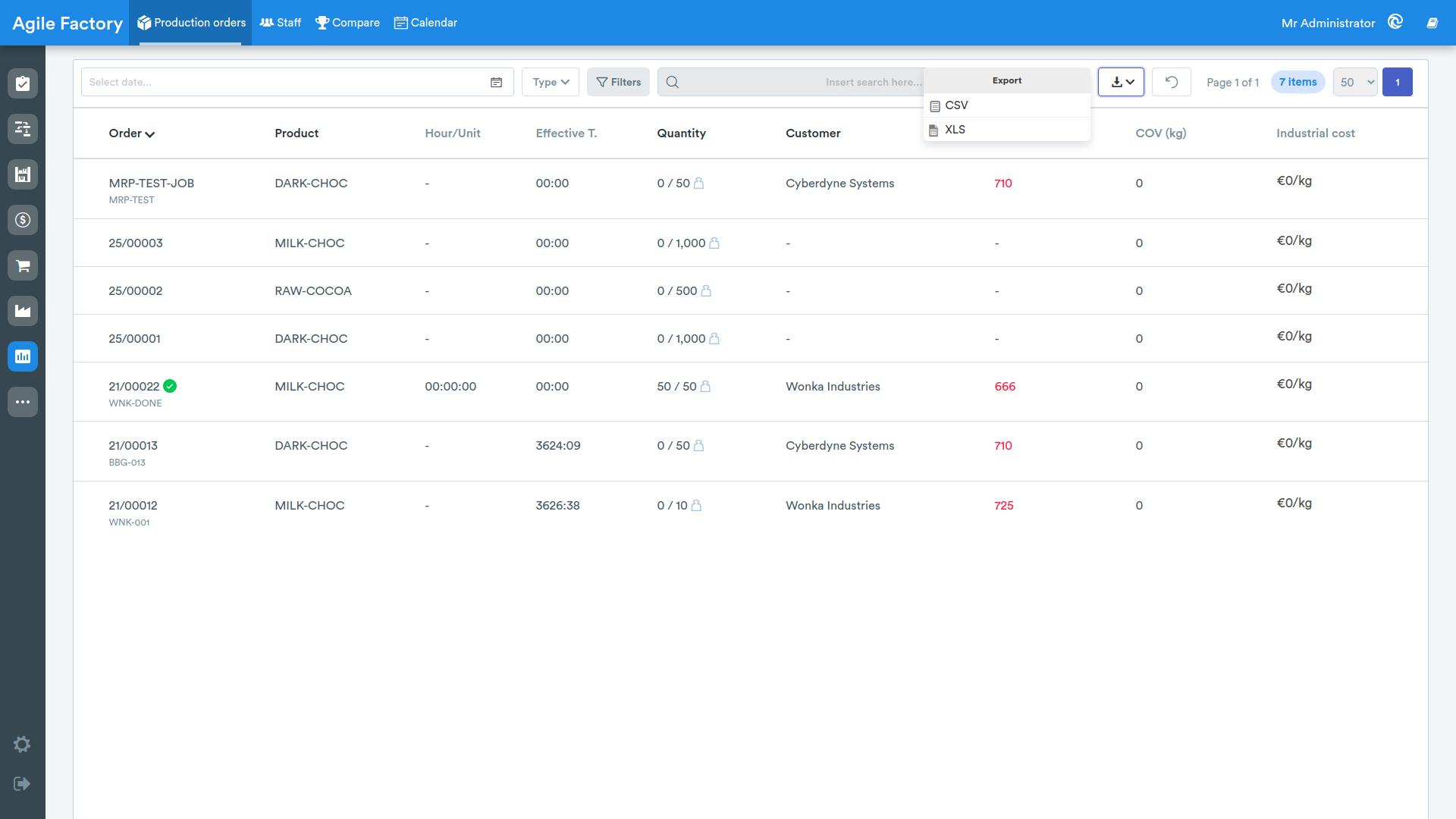This screenshot has width=1456, height=819.
Task: Open the shopping cart sidebar icon
Action: [23, 265]
